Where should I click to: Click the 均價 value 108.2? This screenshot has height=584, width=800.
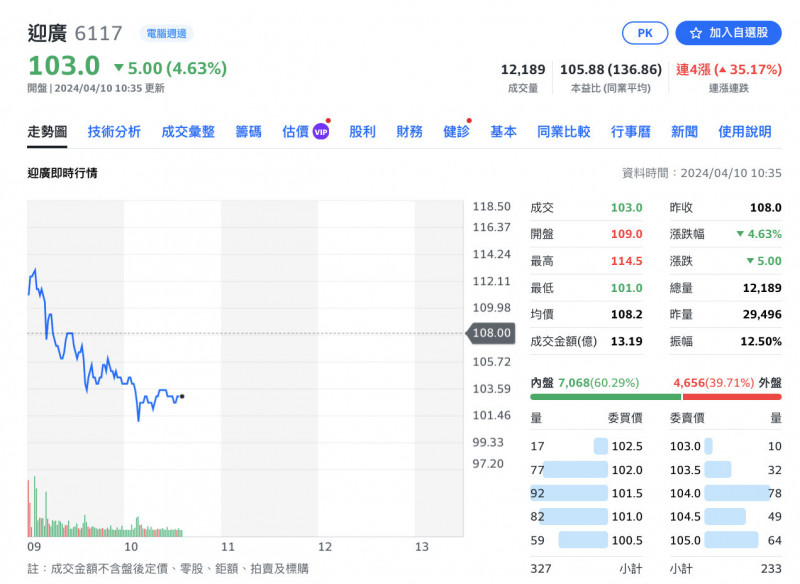(627, 314)
